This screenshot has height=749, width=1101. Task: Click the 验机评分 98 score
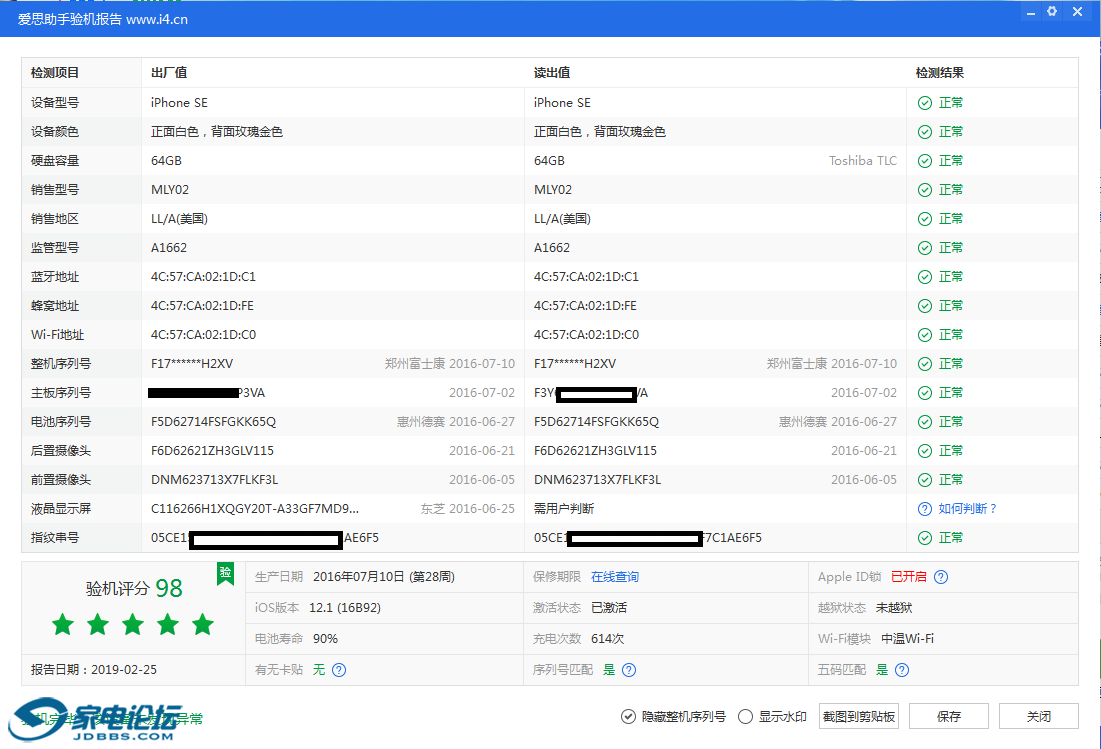pyautogui.click(x=134, y=588)
